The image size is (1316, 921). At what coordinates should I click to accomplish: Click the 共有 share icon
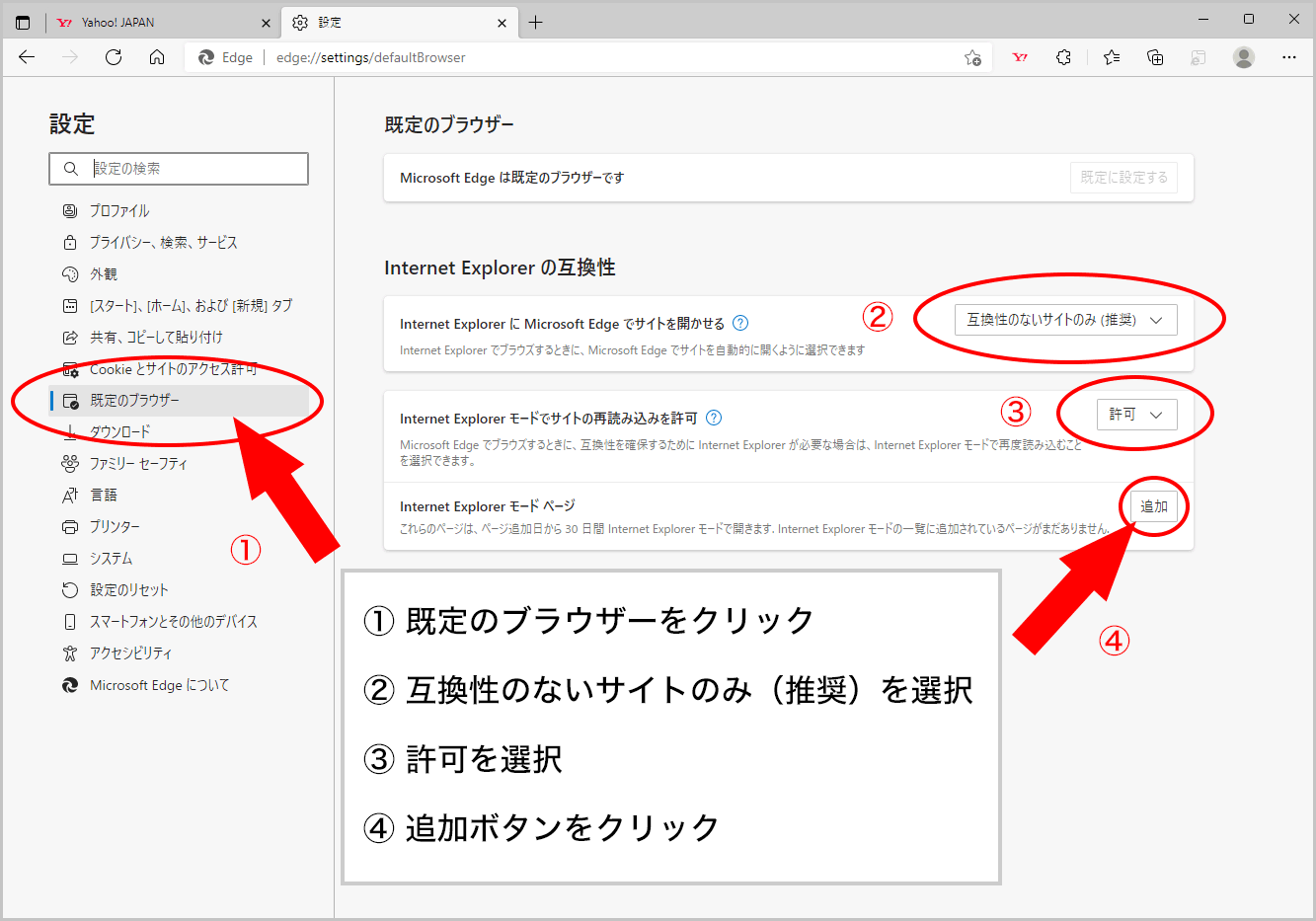70,337
